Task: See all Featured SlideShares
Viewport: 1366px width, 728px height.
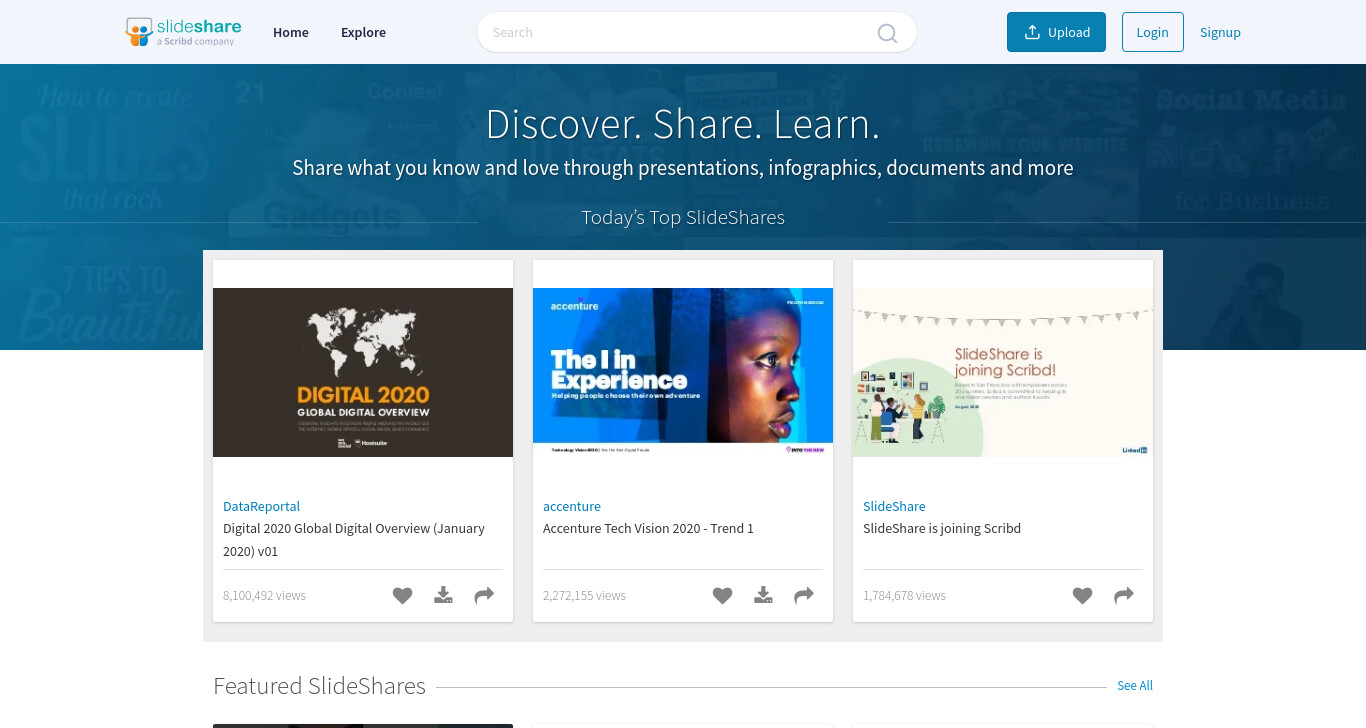Action: [x=1135, y=686]
